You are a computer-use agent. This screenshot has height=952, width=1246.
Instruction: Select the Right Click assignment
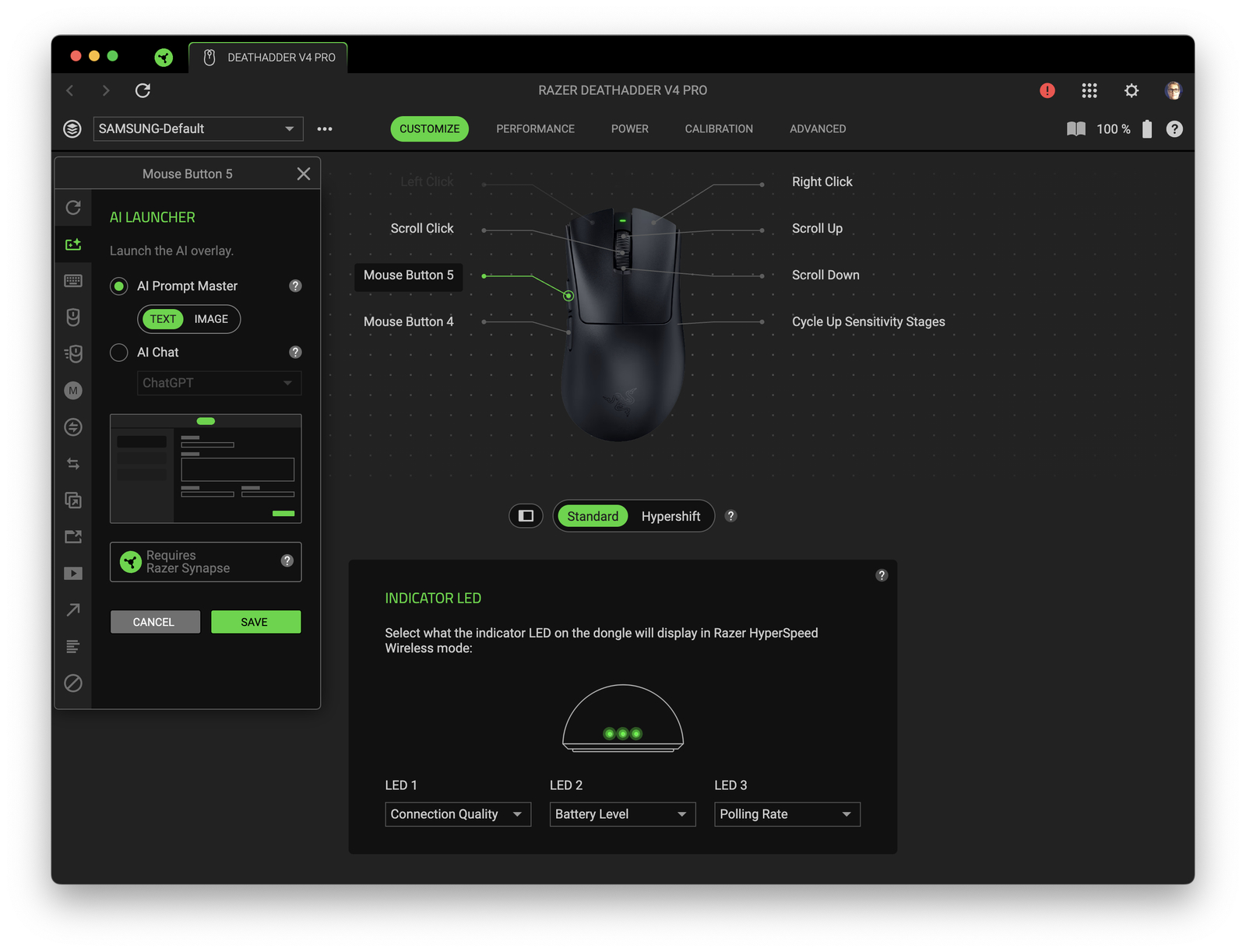[822, 181]
